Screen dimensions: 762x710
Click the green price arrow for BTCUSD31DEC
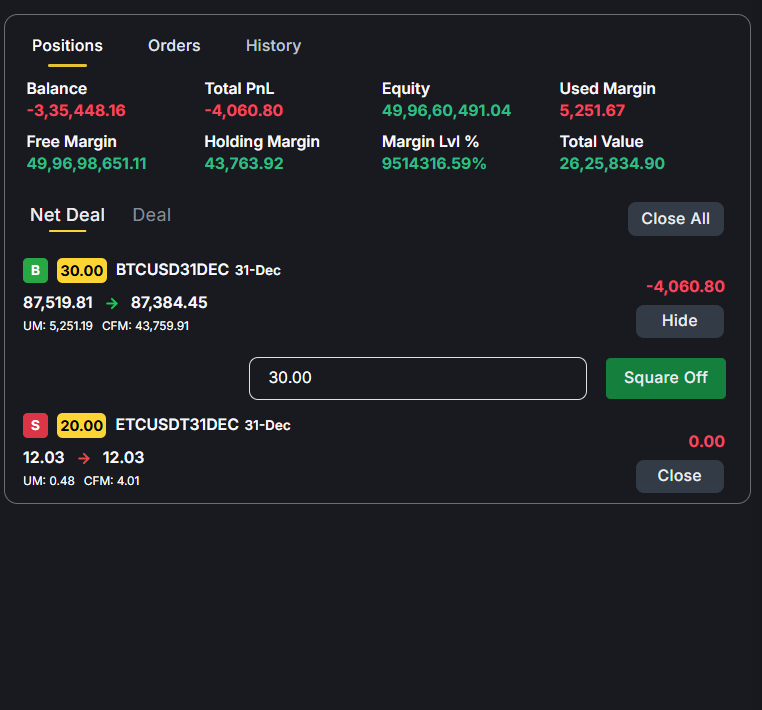(111, 303)
